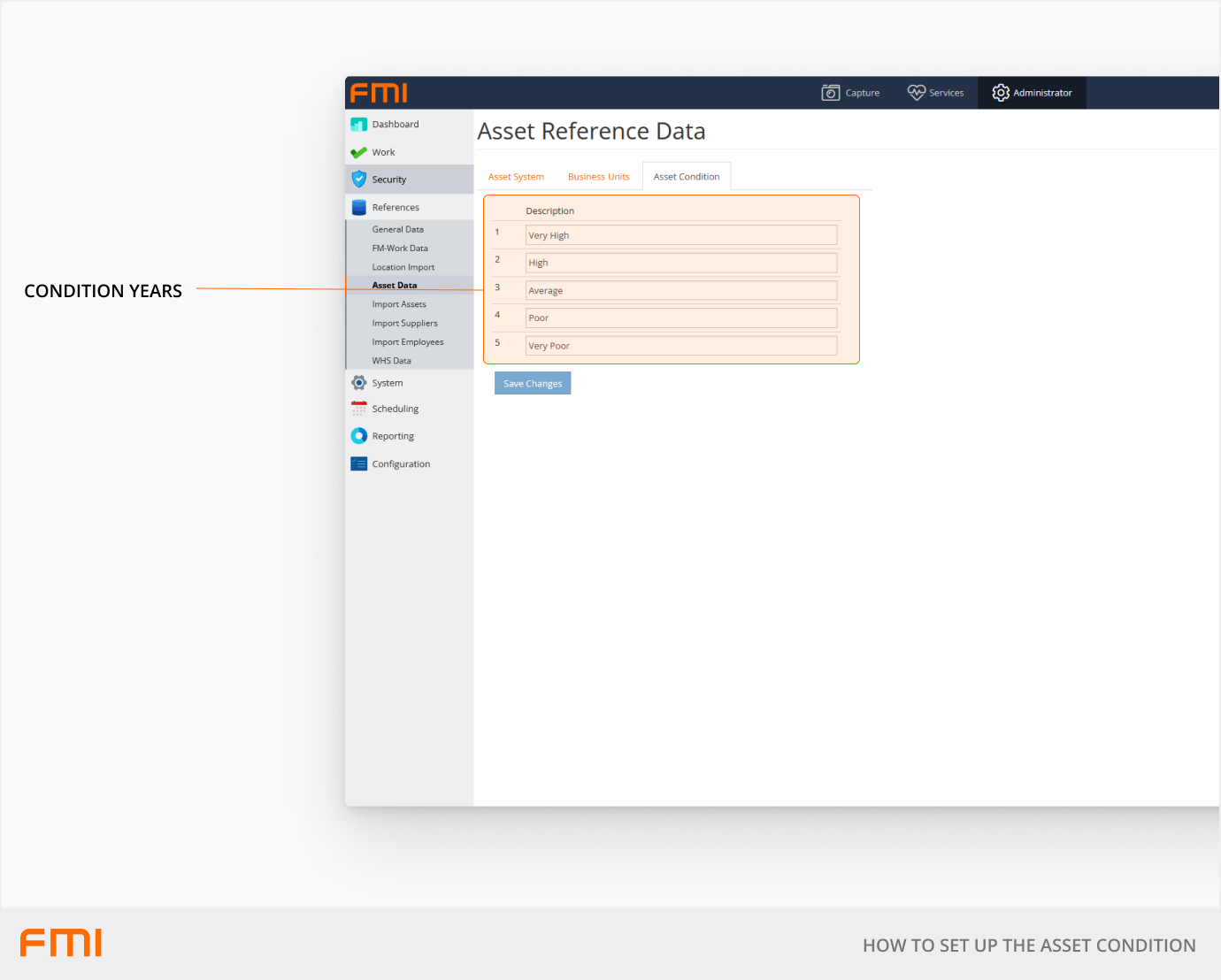The image size is (1221, 980).
Task: Switch to the Asset System tab
Action: (516, 177)
